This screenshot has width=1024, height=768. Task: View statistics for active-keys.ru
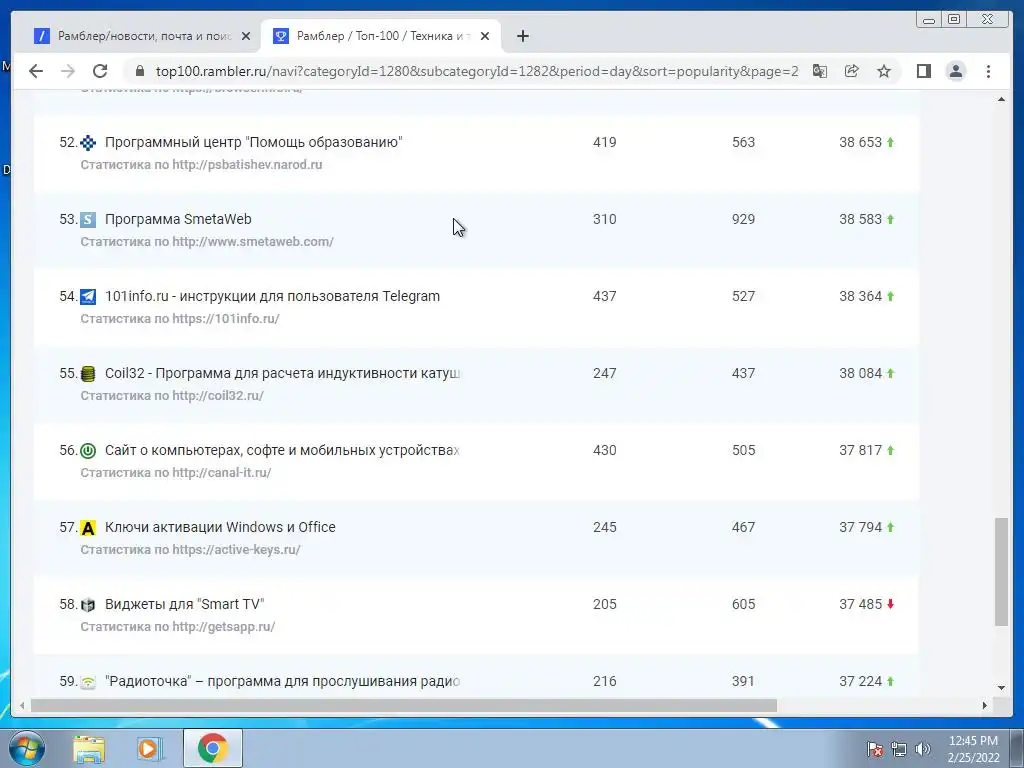(x=190, y=550)
